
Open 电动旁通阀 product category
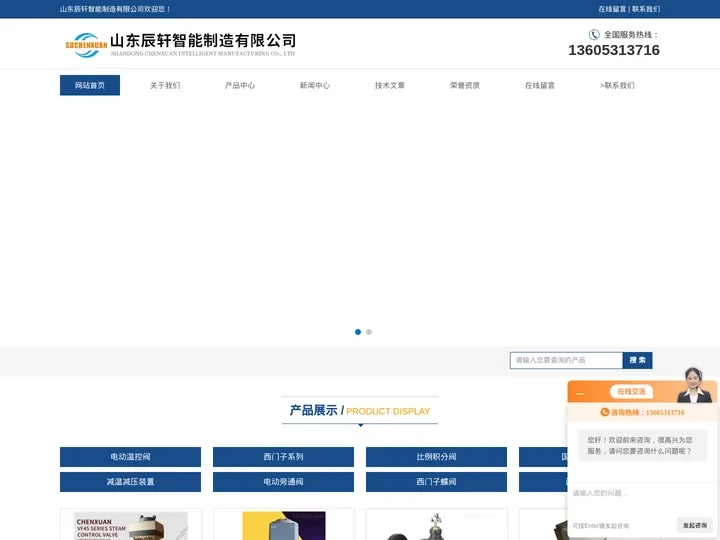pyautogui.click(x=283, y=482)
